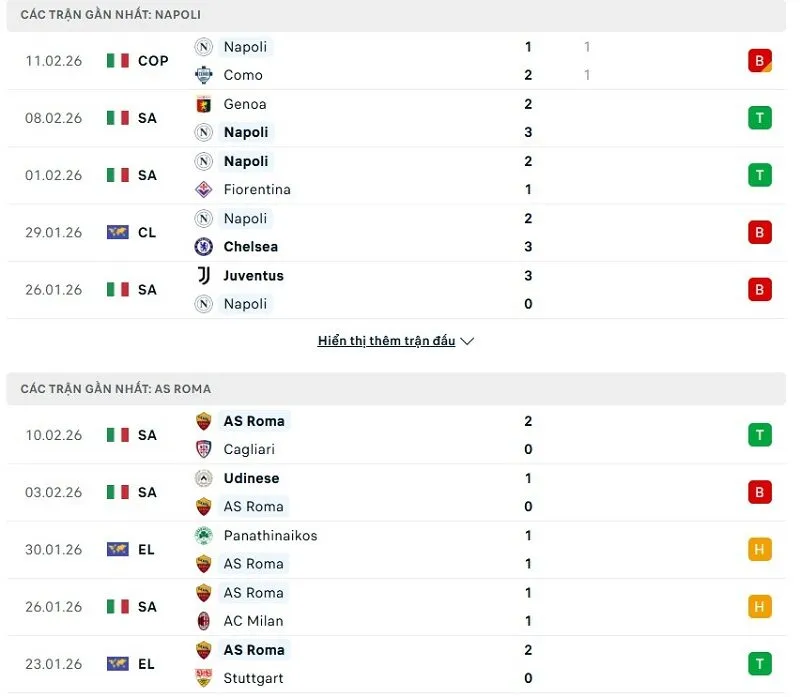Select the Como team crest
This screenshot has width=800, height=697.
[x=202, y=75]
